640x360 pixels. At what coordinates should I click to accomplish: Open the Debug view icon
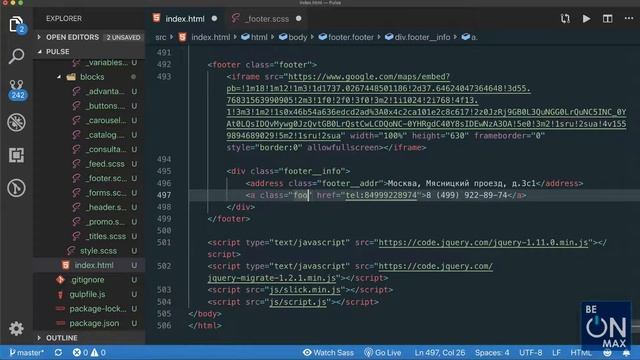tap(16, 122)
